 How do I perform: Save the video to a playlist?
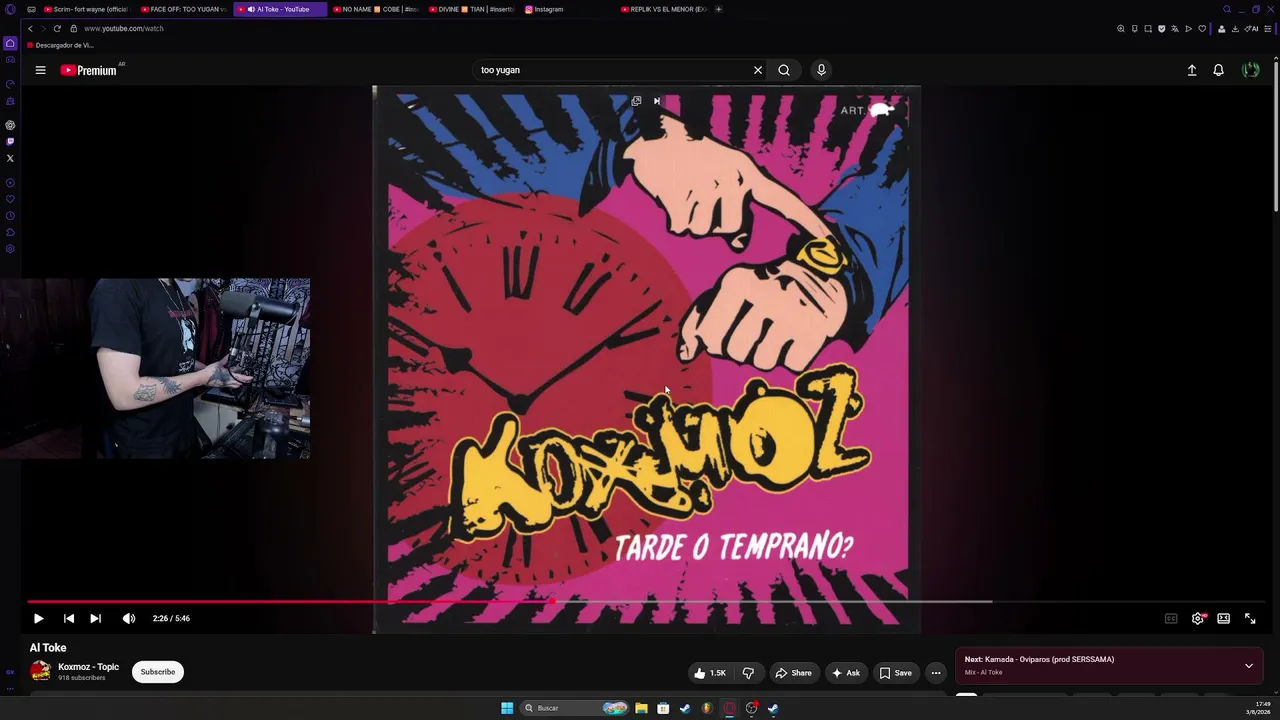(x=895, y=673)
